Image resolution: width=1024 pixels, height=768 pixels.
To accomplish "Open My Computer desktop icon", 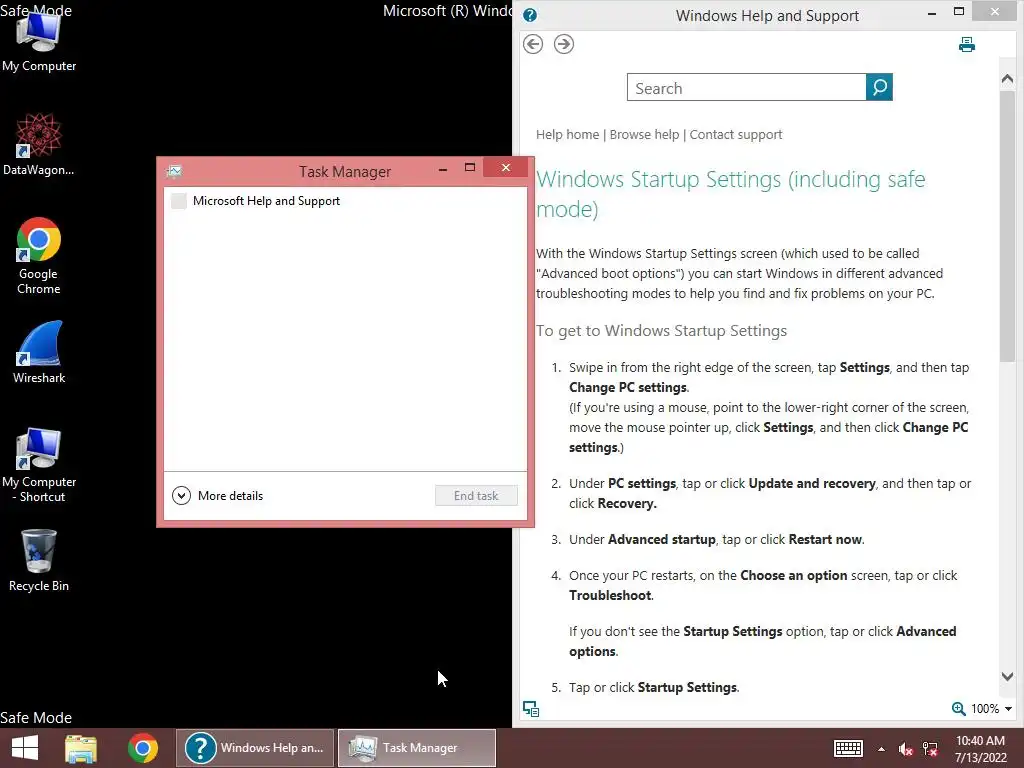I will [x=39, y=42].
